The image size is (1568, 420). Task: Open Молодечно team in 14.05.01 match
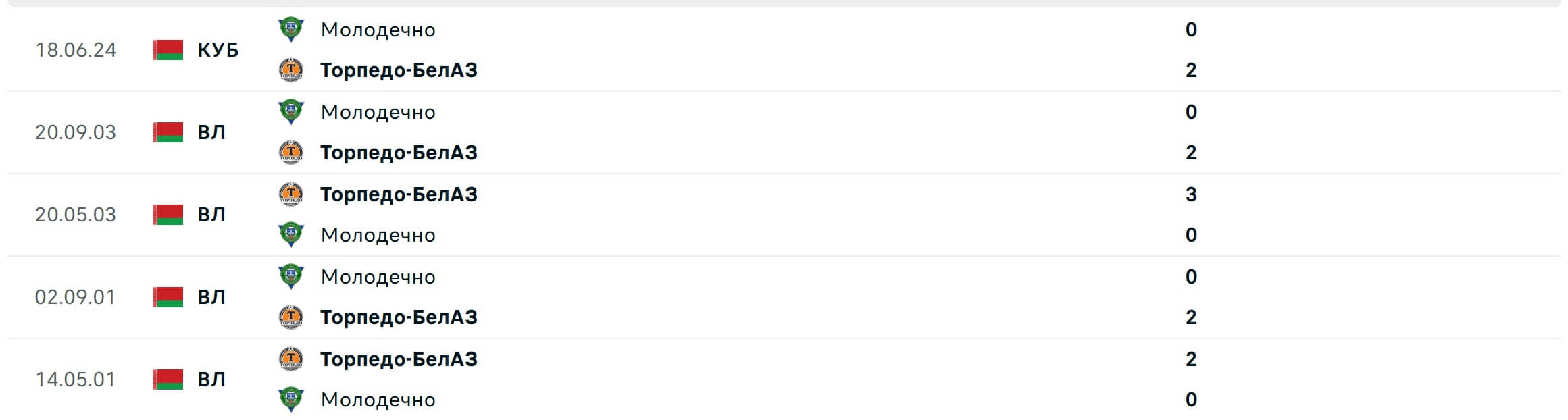coord(378,400)
